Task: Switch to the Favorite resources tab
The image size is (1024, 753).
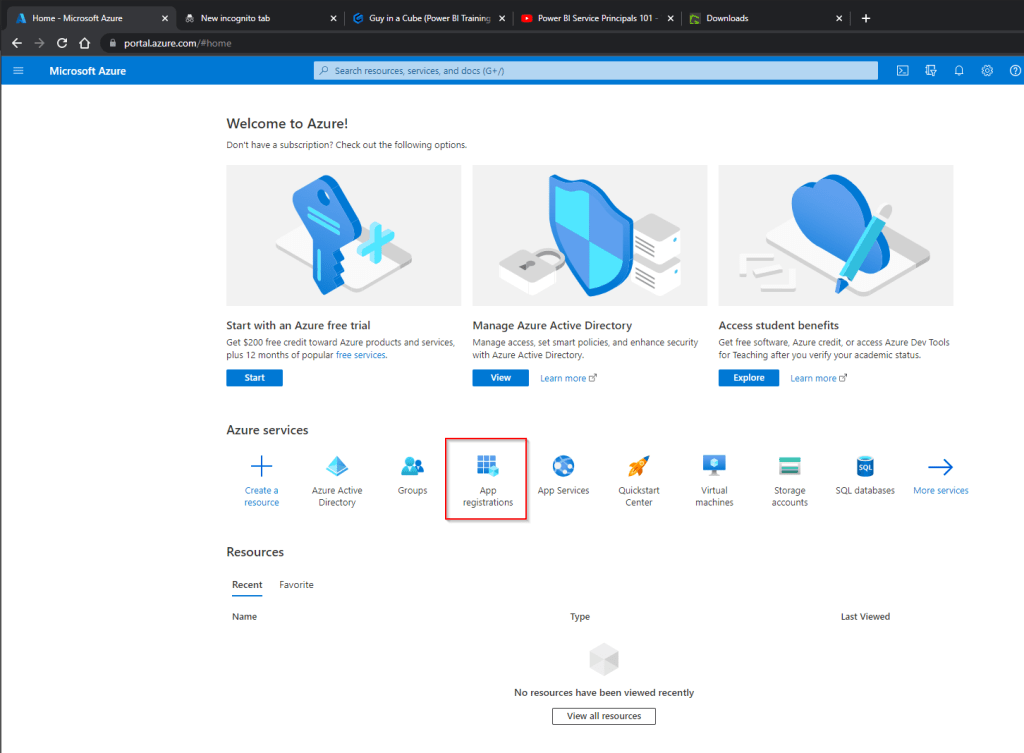Action: pos(296,585)
